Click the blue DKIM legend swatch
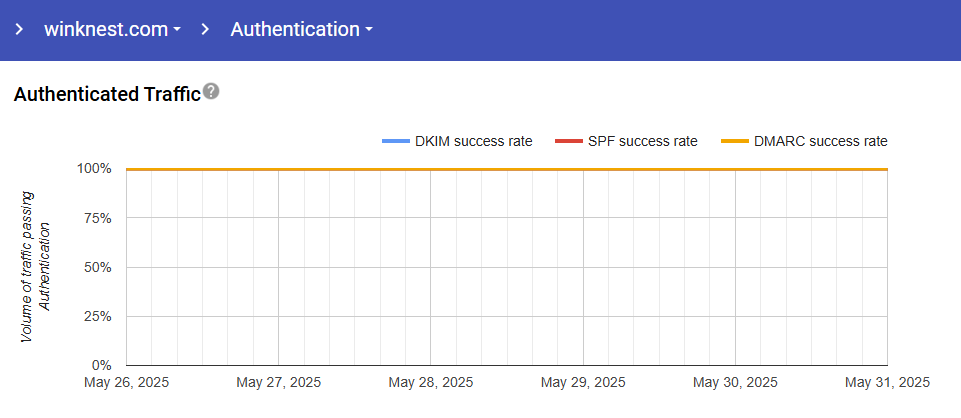Image resolution: width=961 pixels, height=418 pixels. click(396, 142)
